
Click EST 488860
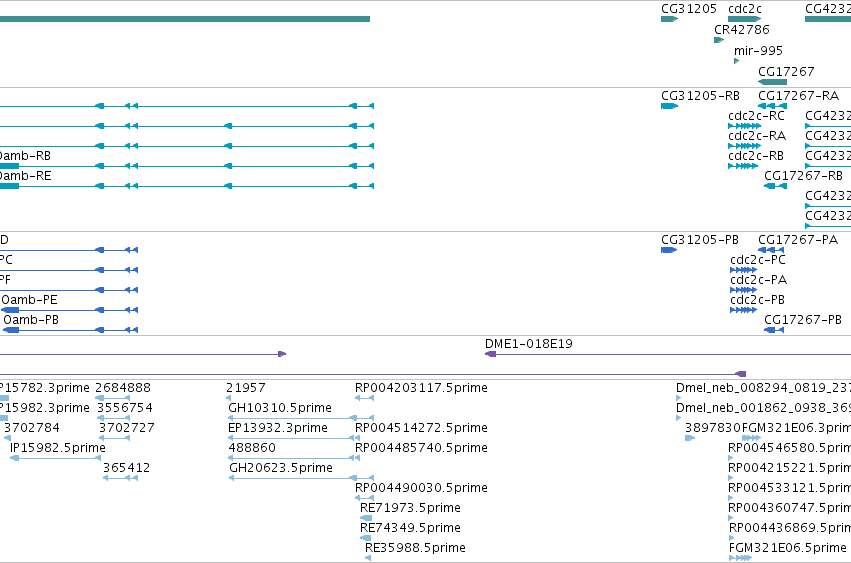pyautogui.click(x=294, y=458)
